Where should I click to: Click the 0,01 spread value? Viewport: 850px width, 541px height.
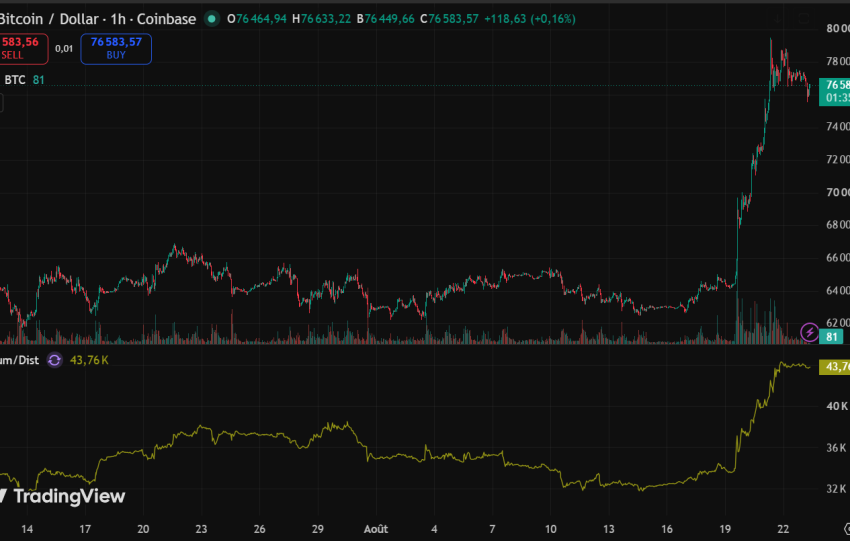tap(64, 49)
